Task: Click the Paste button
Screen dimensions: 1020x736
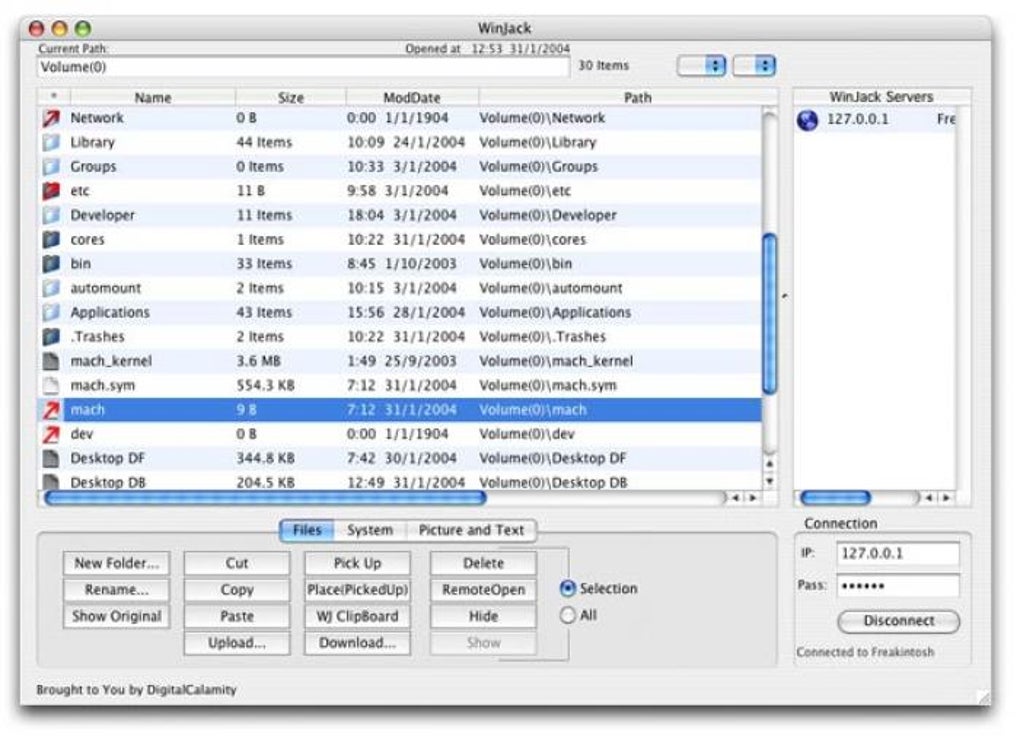Action: (x=237, y=616)
